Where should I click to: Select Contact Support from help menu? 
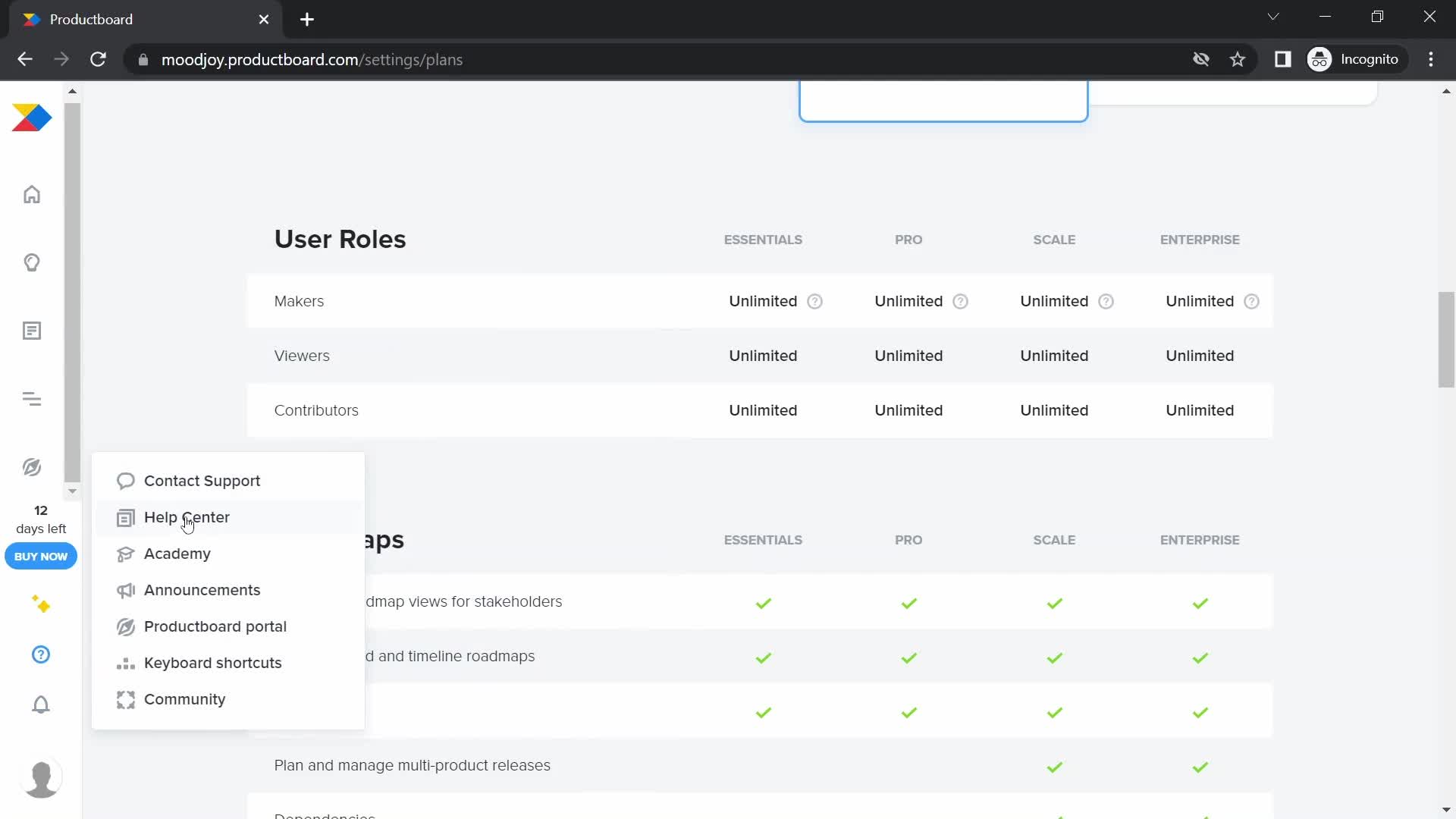tap(228, 481)
